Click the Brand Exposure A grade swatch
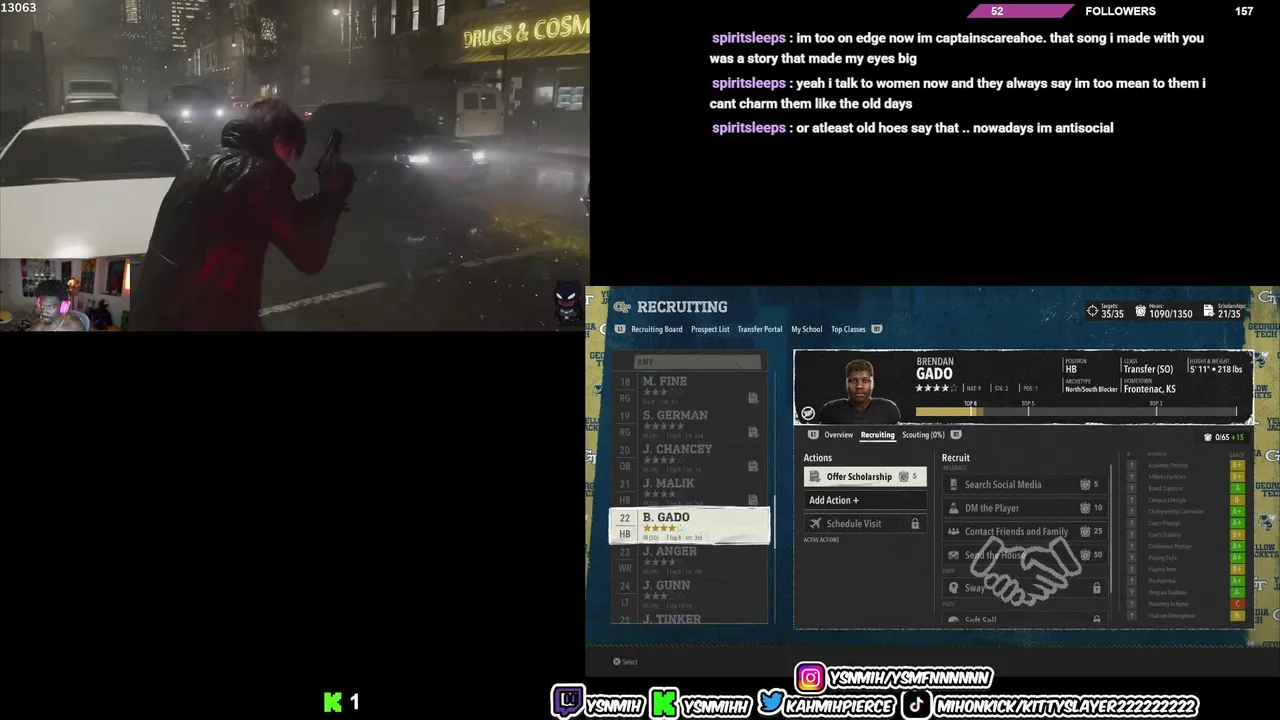Viewport: 1280px width, 720px height. pyautogui.click(x=1237, y=488)
